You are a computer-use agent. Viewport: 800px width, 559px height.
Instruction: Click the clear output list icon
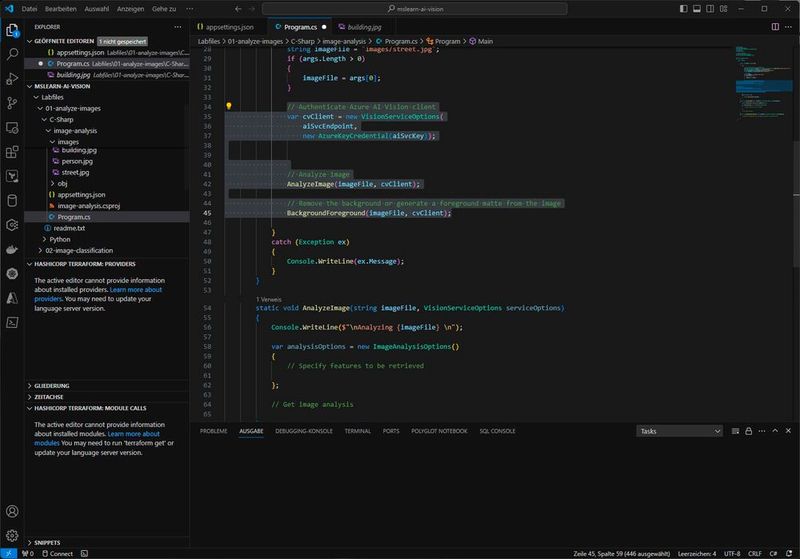click(735, 431)
